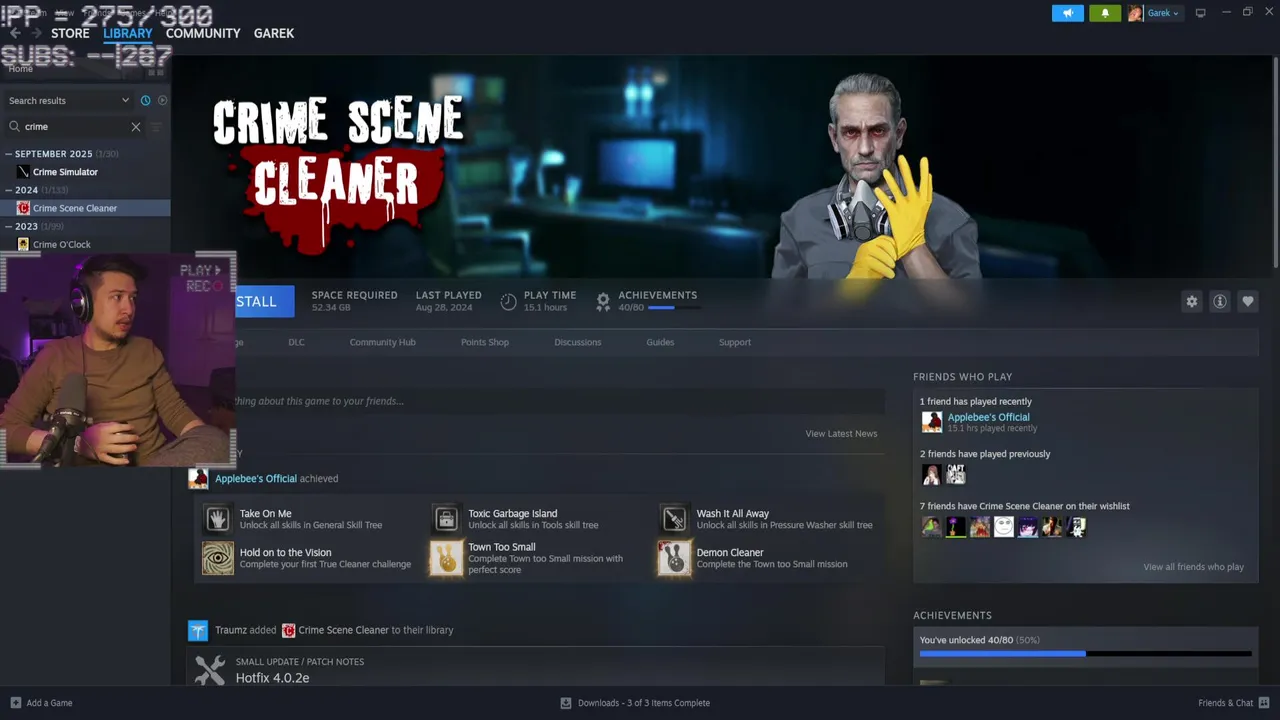The image size is (1280, 720).
Task: Open the Hotfix 4.0.2e patch notes icon
Action: pyautogui.click(x=210, y=670)
